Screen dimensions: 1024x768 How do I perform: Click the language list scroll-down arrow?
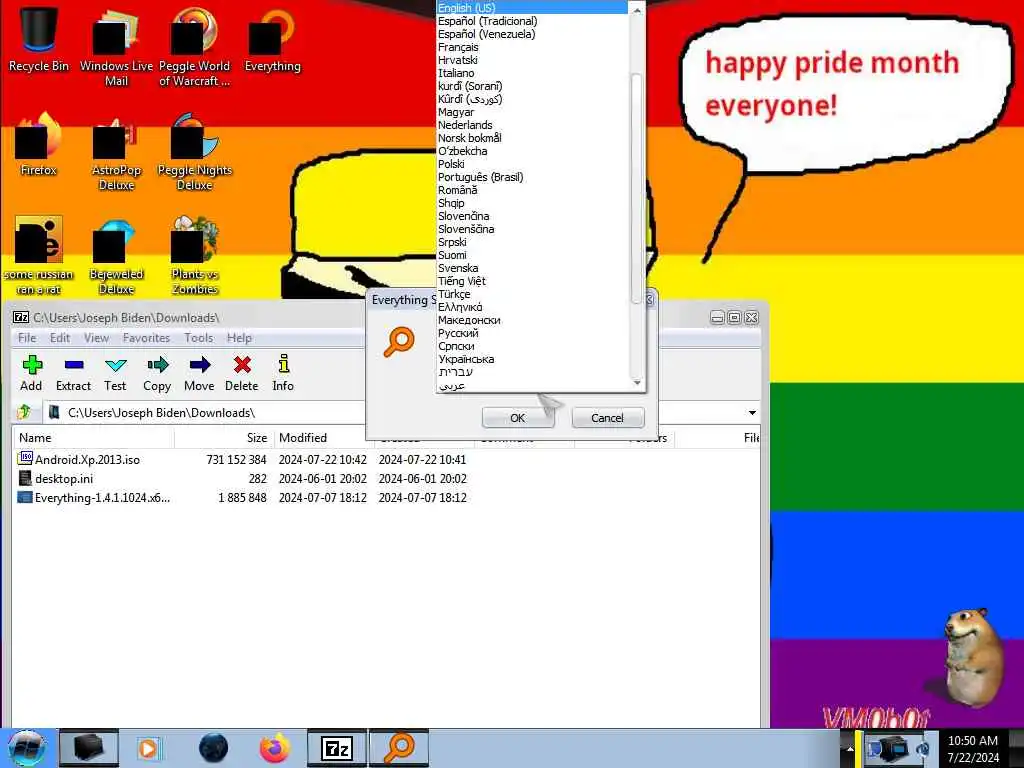point(637,383)
